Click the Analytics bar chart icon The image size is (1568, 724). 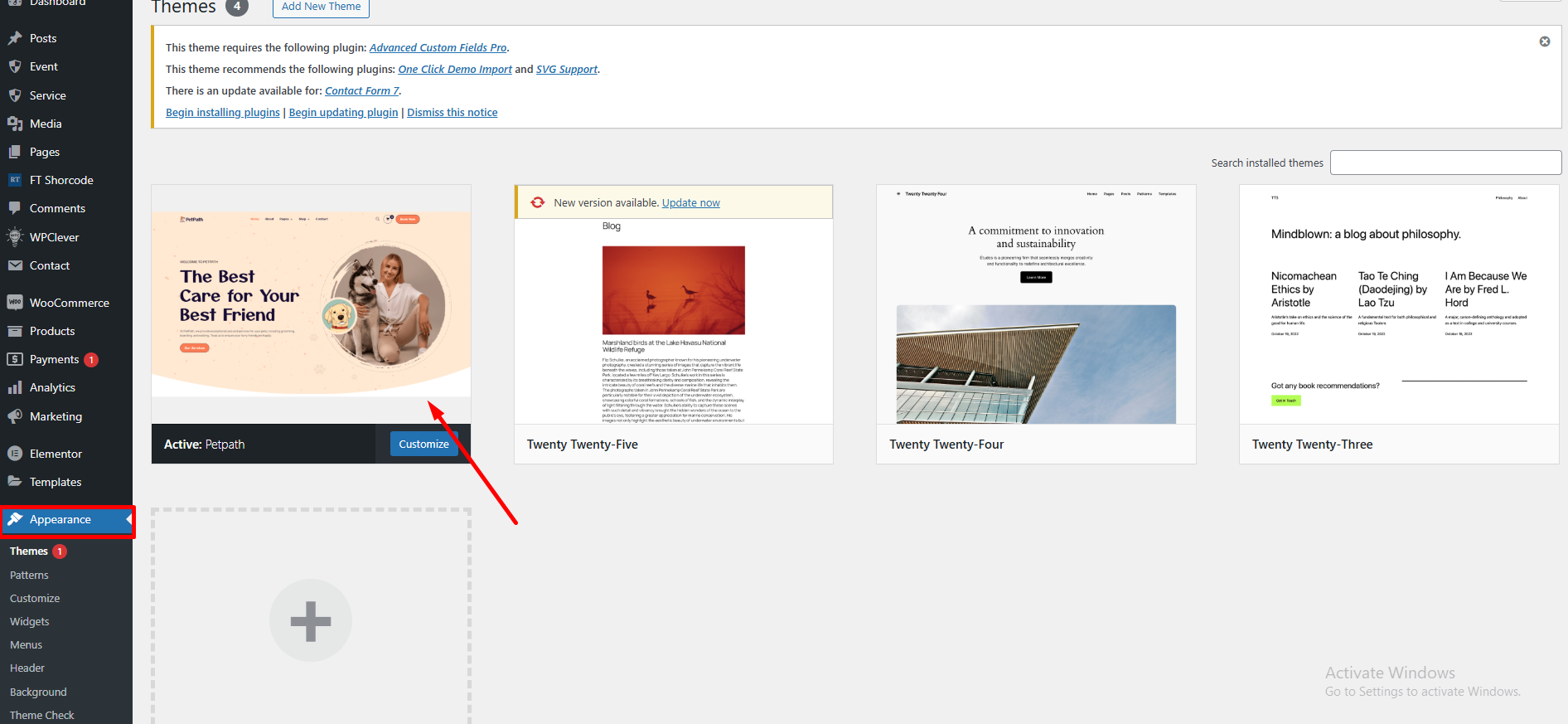pyautogui.click(x=15, y=387)
